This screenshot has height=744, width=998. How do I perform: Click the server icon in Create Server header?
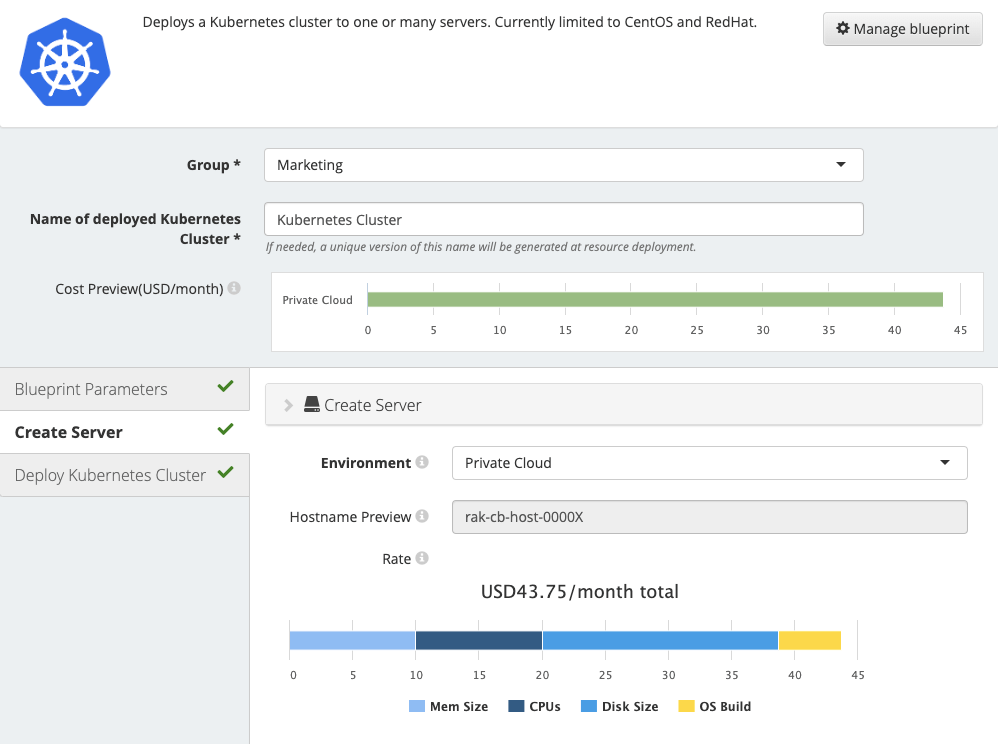pyautogui.click(x=313, y=404)
